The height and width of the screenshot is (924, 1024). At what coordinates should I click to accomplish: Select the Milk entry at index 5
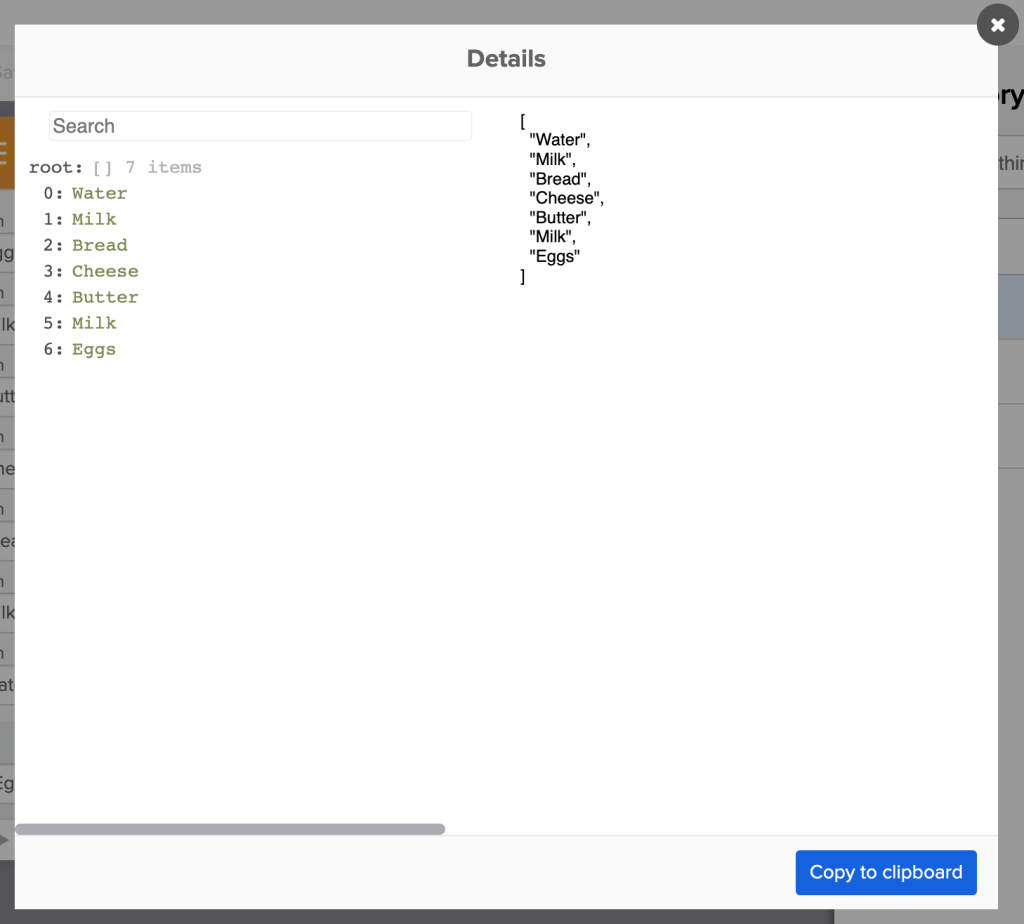[x=94, y=324]
